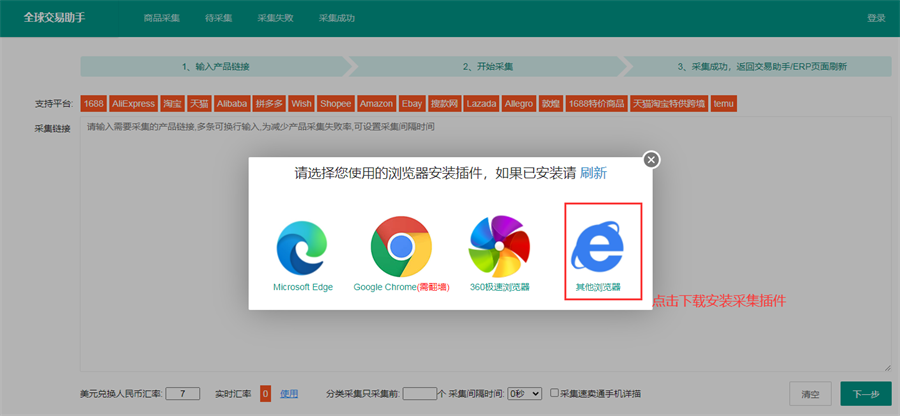Click the orange real-time rate value 0
Screen dimensions: 900x416
click(x=265, y=394)
